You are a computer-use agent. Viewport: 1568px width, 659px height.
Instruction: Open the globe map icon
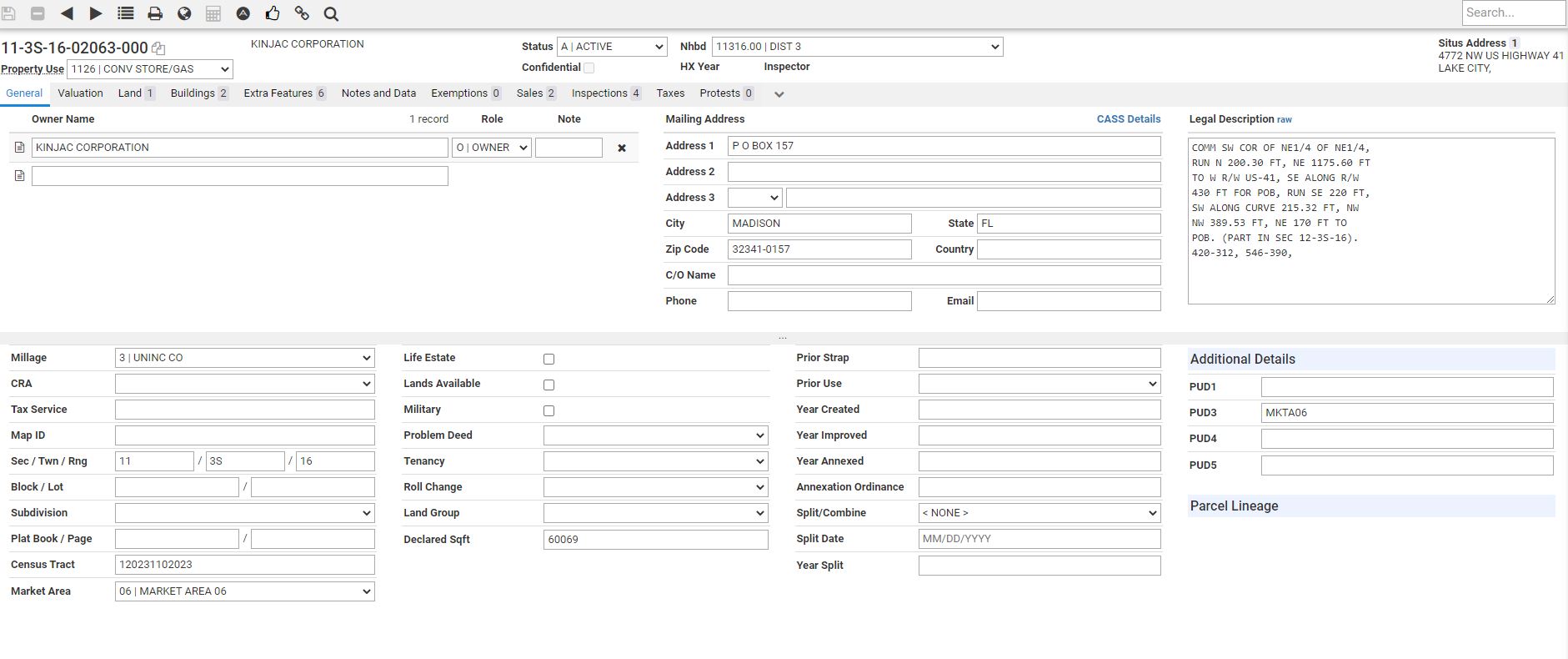pos(184,13)
